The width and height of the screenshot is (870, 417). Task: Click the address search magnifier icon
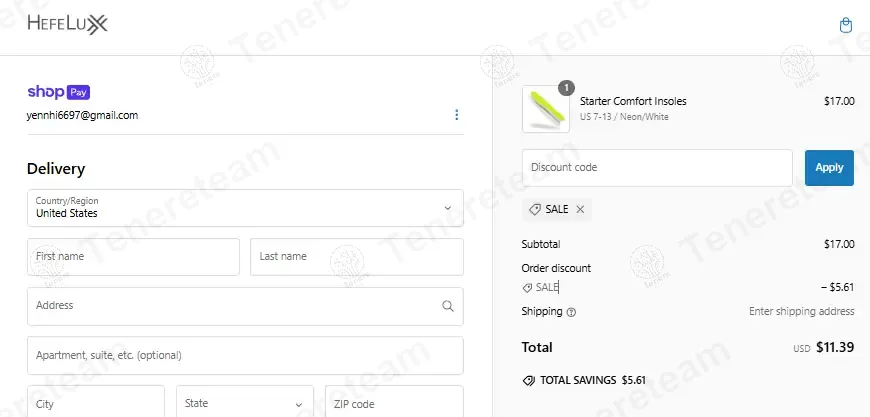click(x=448, y=306)
